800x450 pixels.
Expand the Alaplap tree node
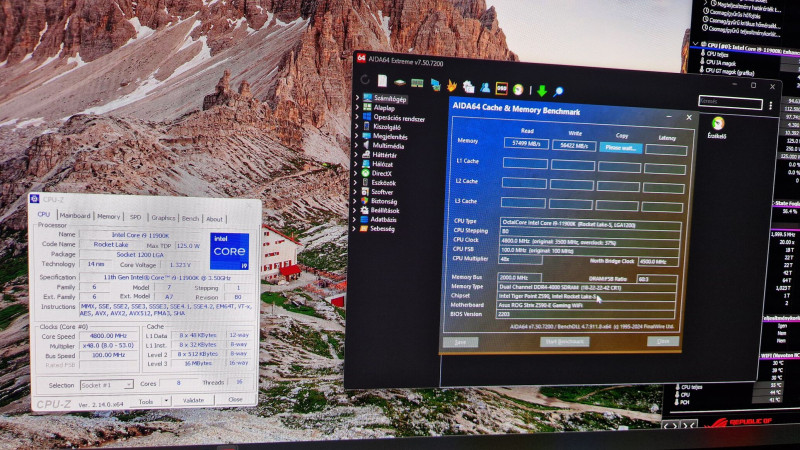(358, 107)
